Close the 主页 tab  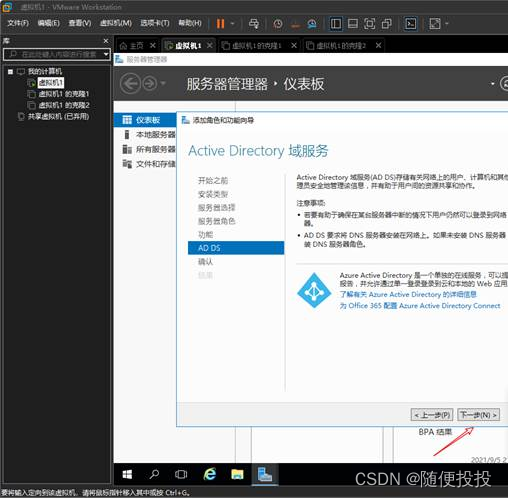tap(153, 45)
